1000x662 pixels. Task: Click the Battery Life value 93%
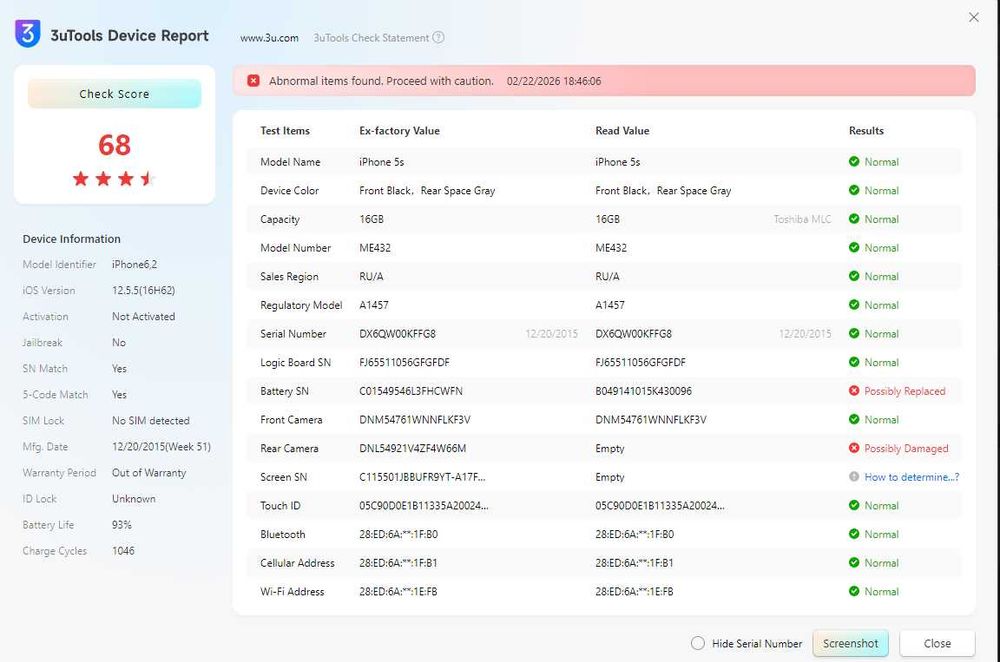click(122, 525)
